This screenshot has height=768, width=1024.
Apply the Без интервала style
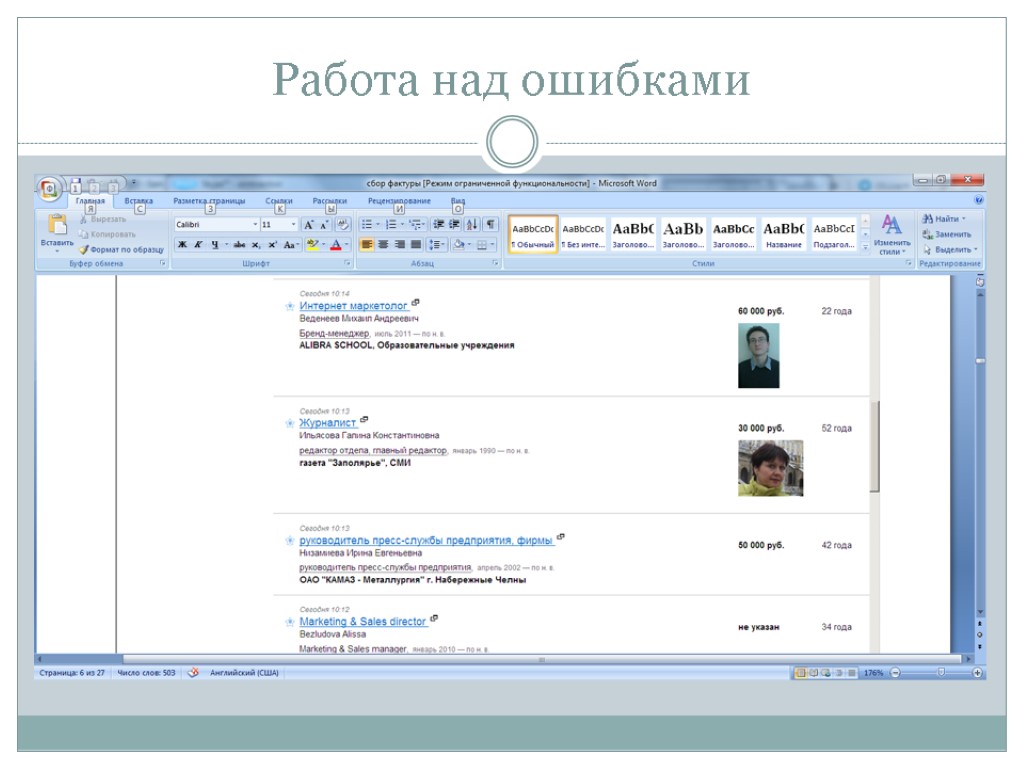583,235
